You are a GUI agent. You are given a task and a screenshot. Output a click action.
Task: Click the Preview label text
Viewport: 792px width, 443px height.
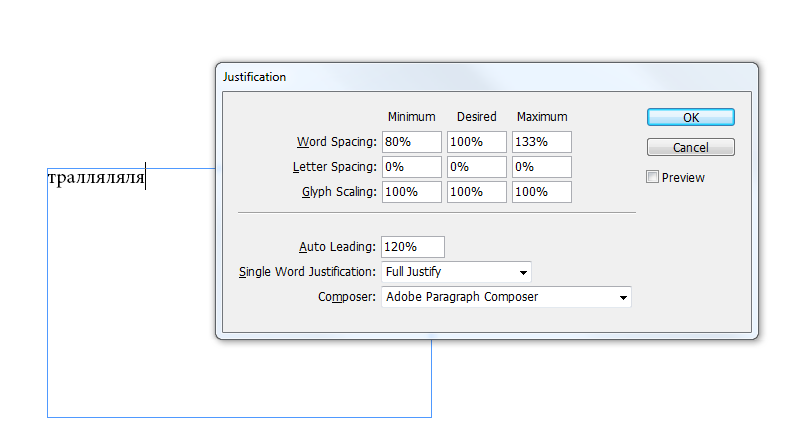pyautogui.click(x=683, y=178)
